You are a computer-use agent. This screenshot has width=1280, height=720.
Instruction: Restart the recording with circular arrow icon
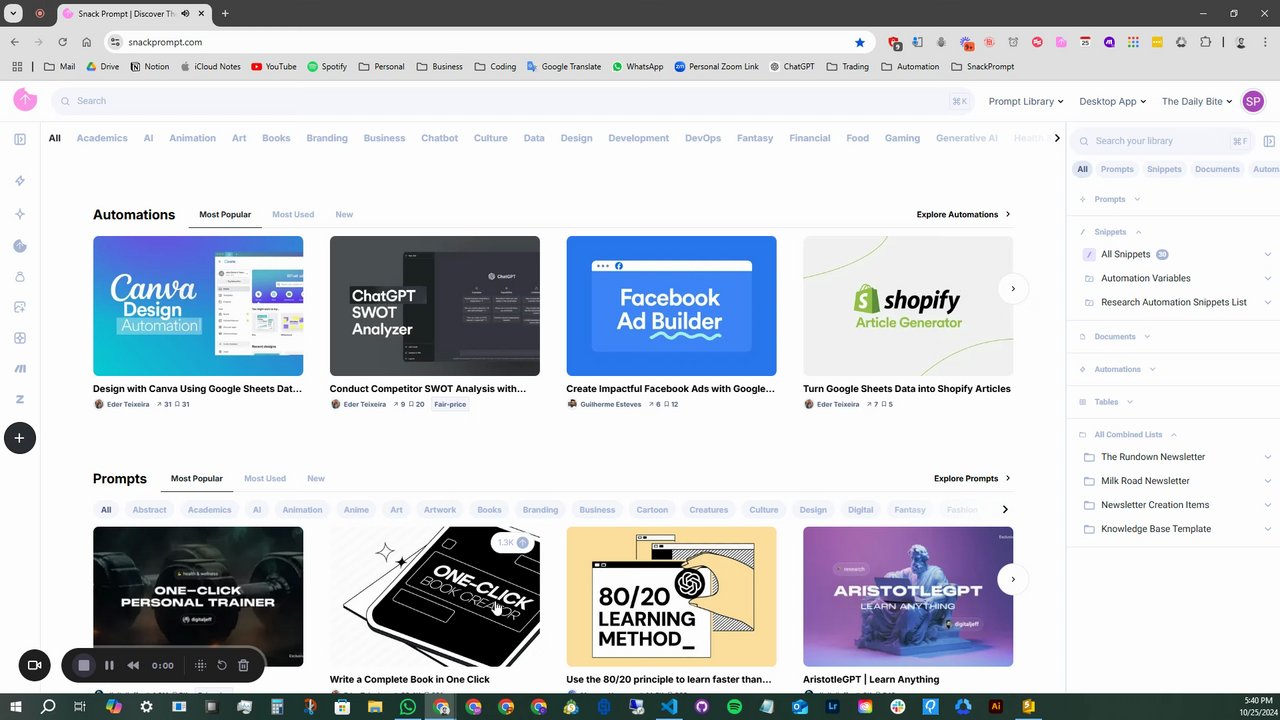(222, 665)
